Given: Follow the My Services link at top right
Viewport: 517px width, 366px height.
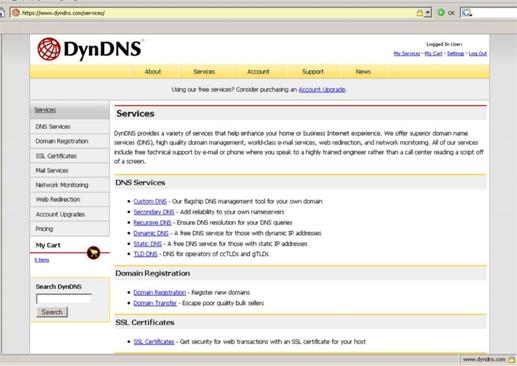Looking at the screenshot, I should 407,53.
